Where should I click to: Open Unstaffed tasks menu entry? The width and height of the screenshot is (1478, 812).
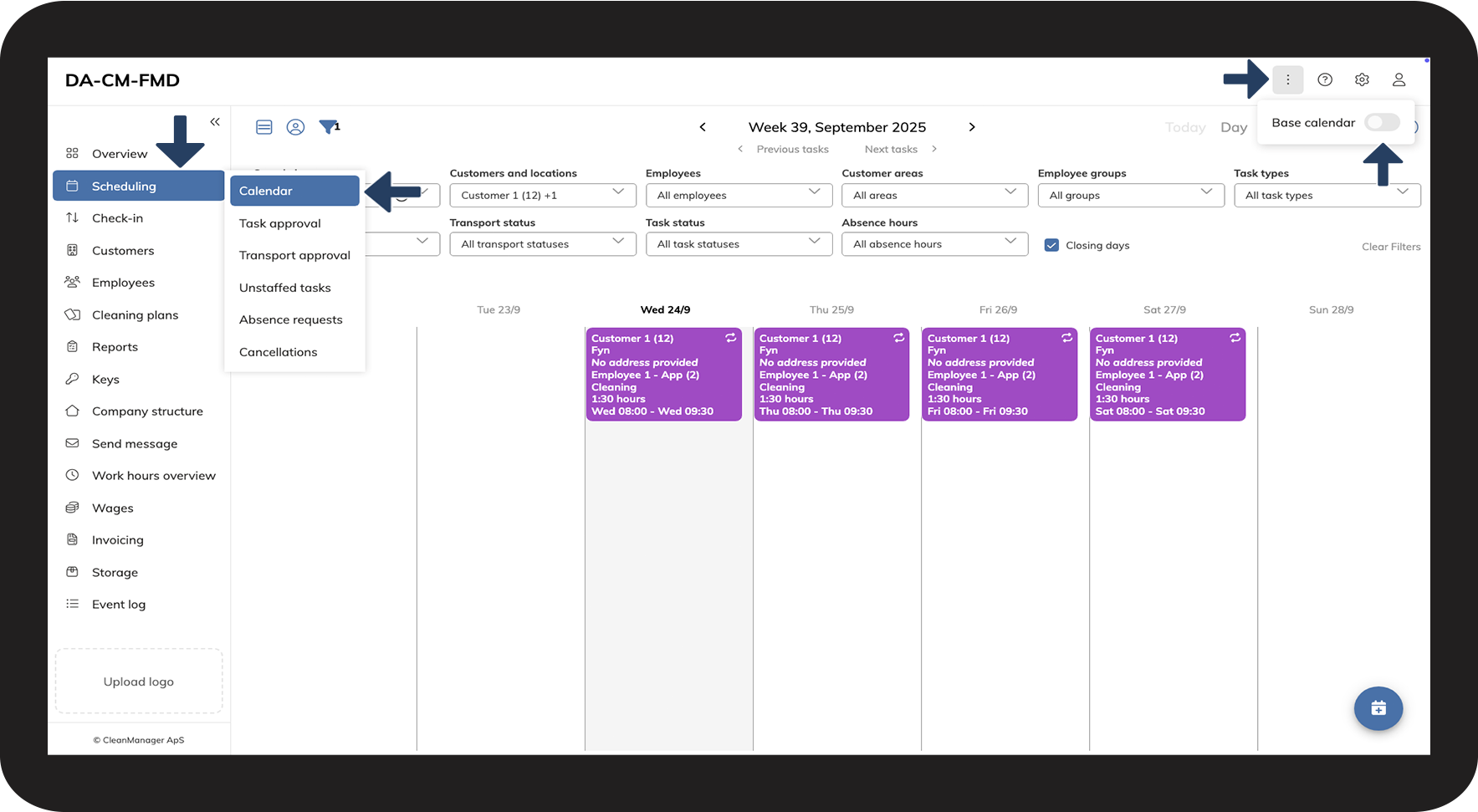[285, 288]
